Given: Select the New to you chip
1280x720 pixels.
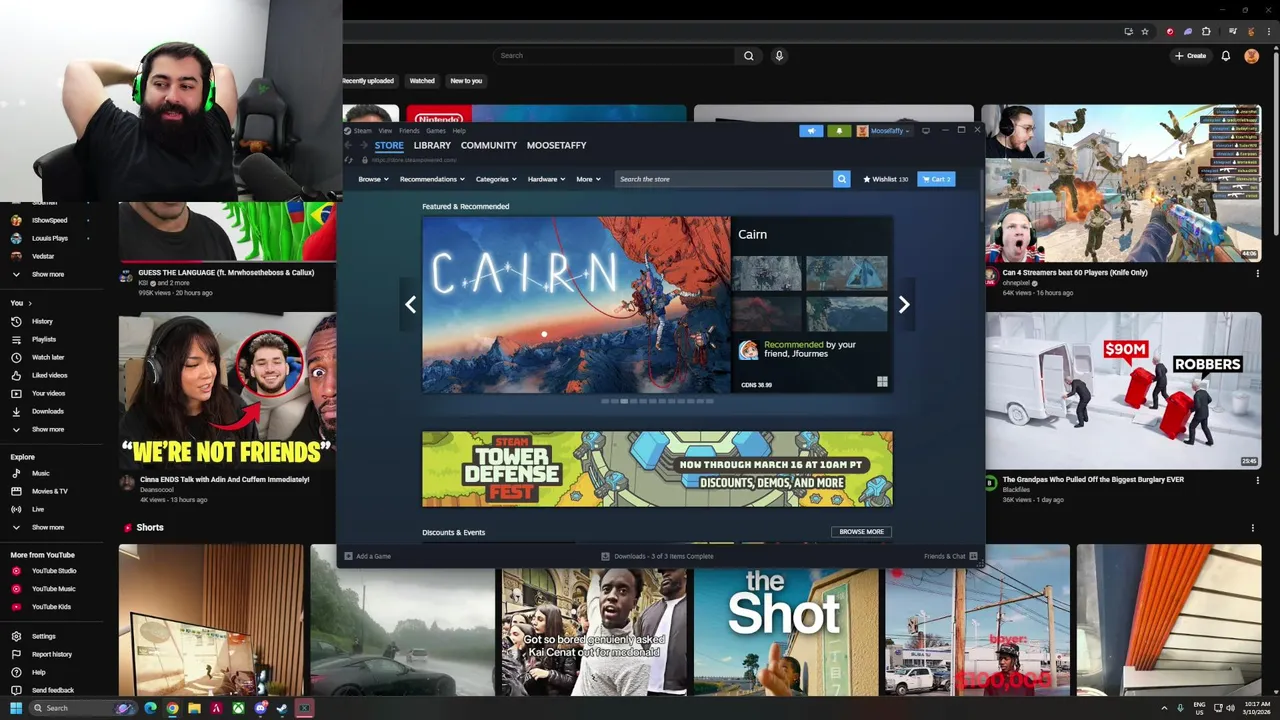Looking at the screenshot, I should click(466, 81).
